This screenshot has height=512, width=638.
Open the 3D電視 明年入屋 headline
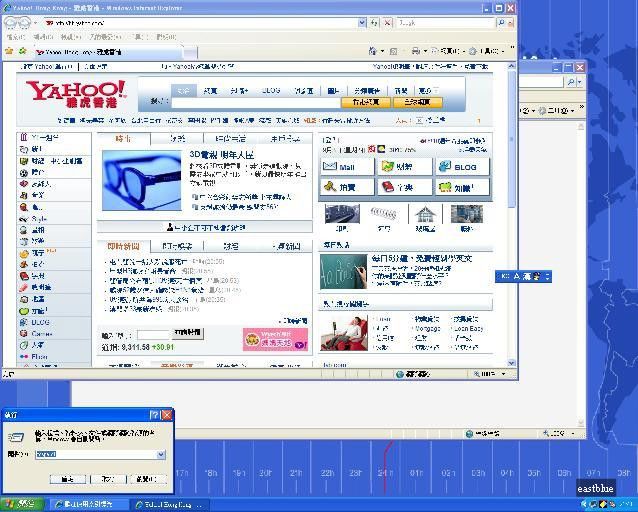pyautogui.click(x=222, y=155)
